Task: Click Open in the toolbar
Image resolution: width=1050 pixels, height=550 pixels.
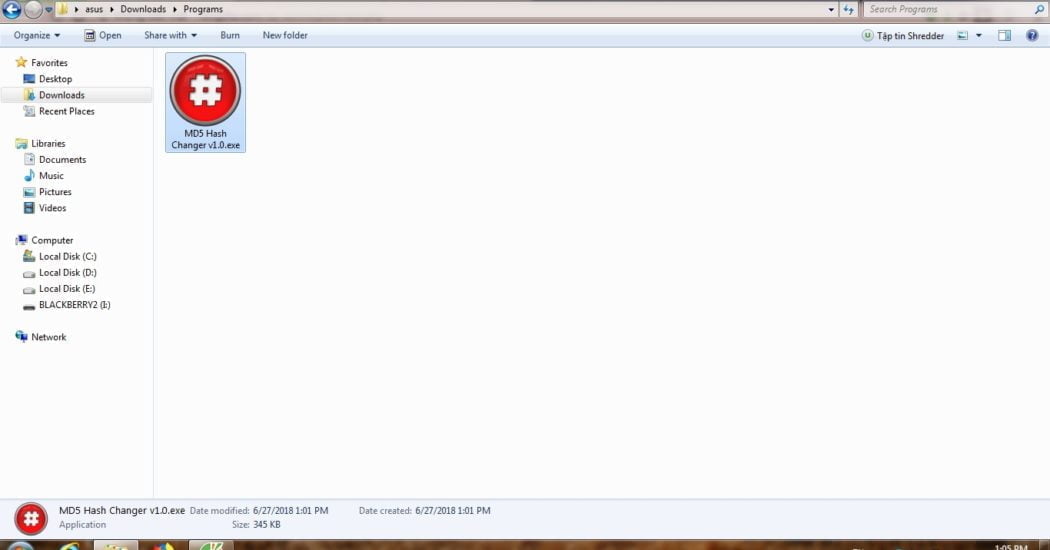Action: tap(102, 36)
